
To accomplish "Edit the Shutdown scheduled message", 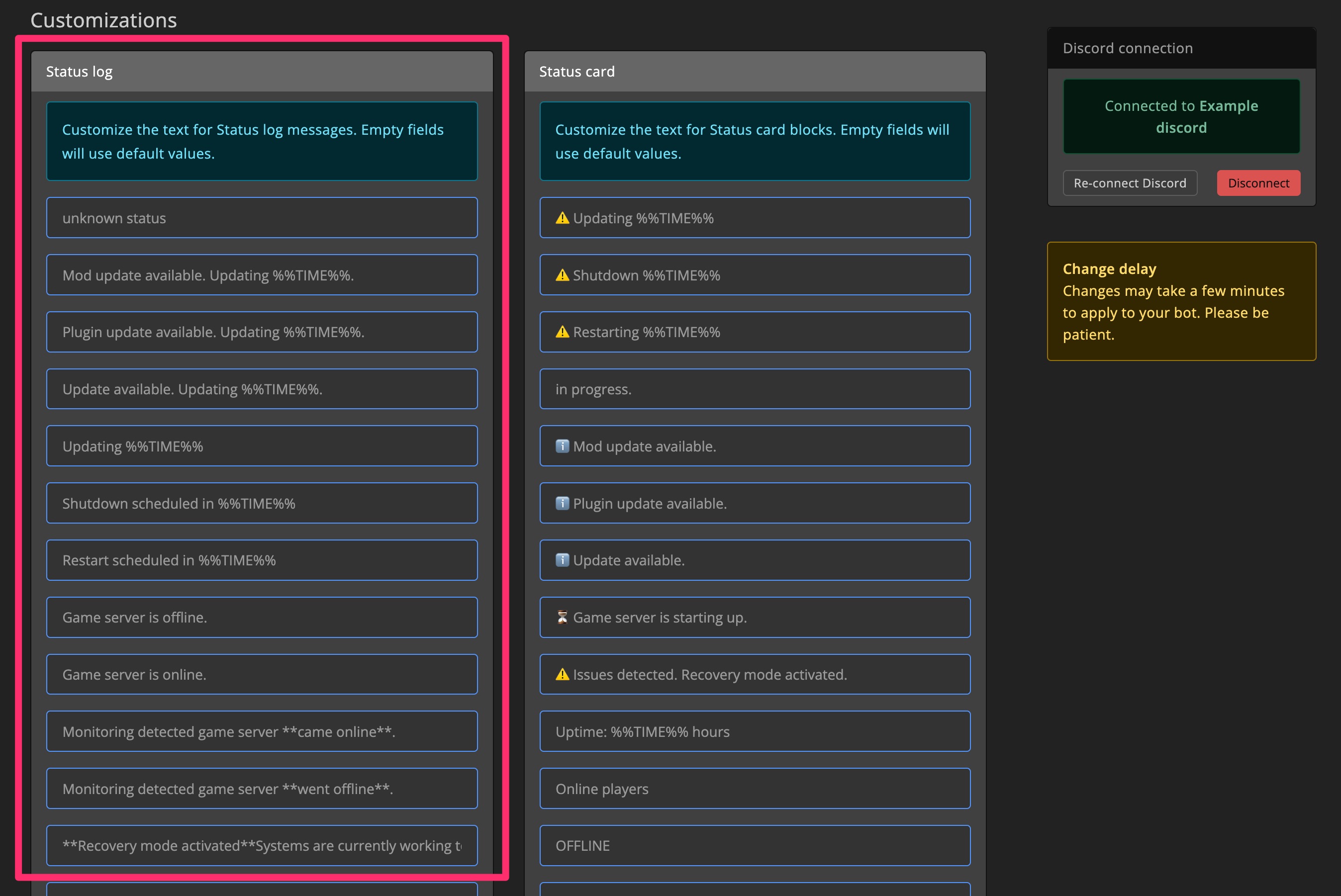I will coord(261,503).
